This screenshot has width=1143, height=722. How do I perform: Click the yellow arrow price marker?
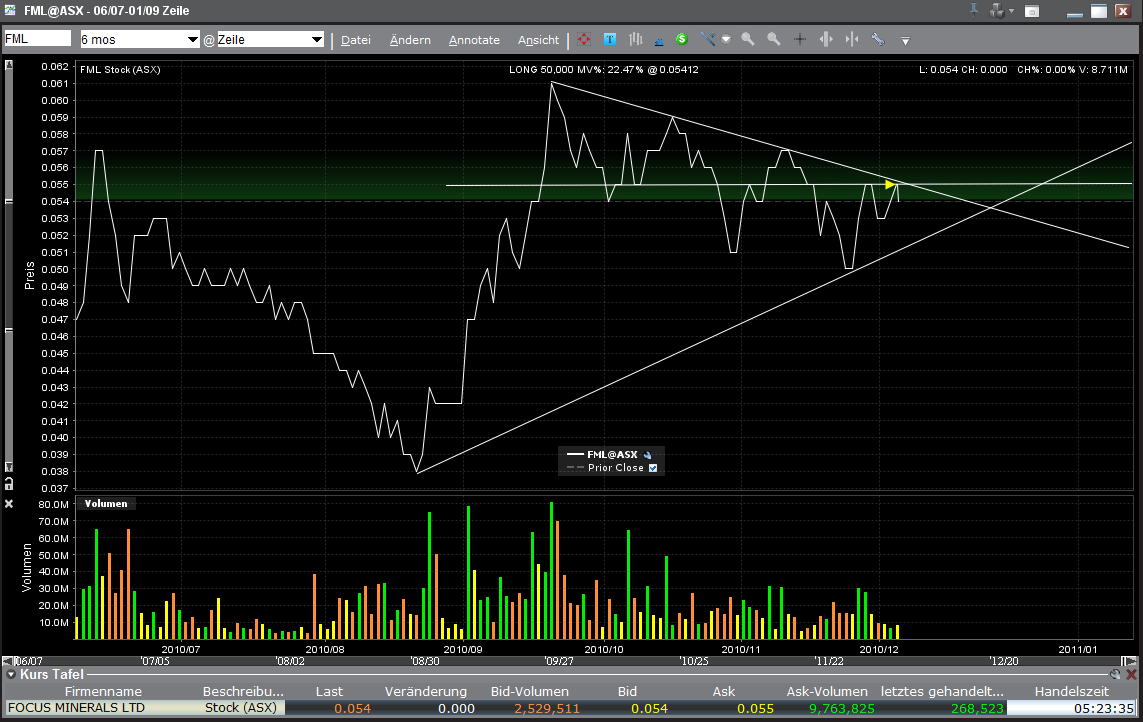tap(890, 185)
